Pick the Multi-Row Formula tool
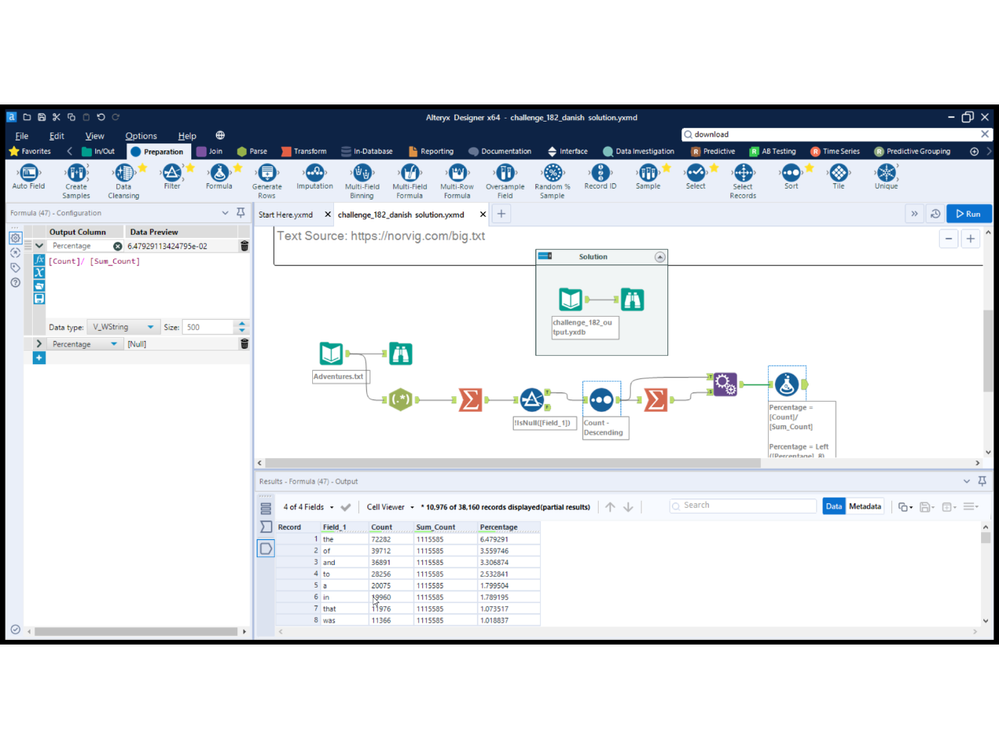The width and height of the screenshot is (999, 749). coord(457,182)
